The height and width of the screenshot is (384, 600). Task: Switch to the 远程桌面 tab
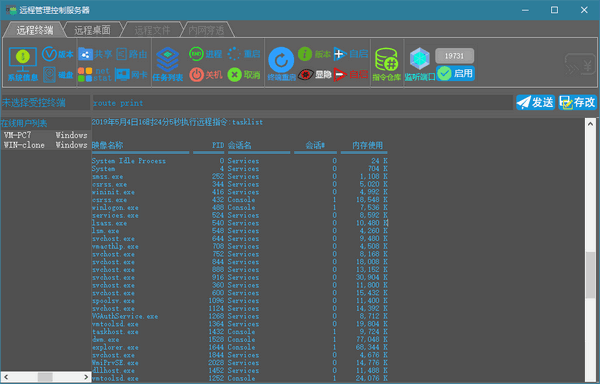(x=92, y=30)
